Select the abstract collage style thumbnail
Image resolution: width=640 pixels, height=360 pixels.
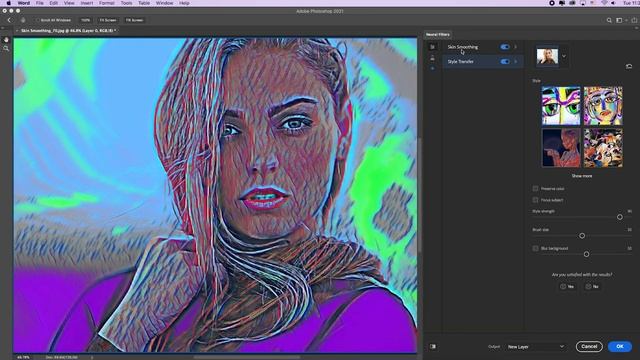[603, 148]
